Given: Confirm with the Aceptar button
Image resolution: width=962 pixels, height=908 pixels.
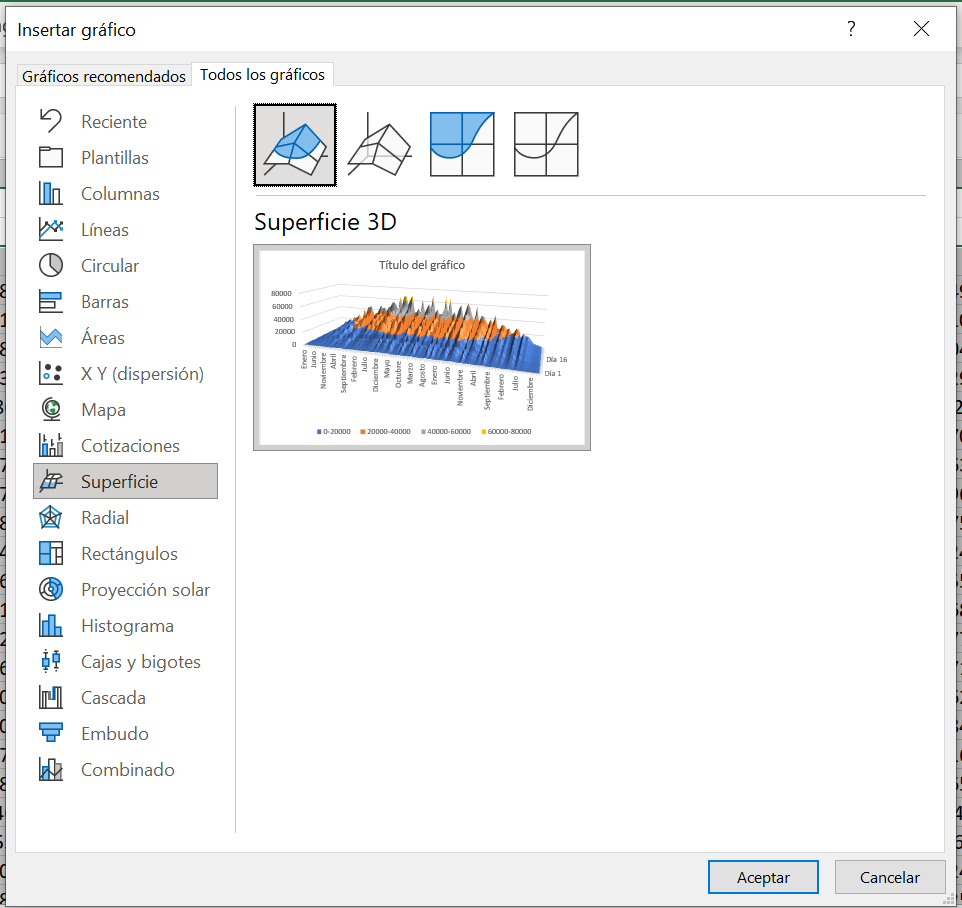Looking at the screenshot, I should (x=763, y=877).
